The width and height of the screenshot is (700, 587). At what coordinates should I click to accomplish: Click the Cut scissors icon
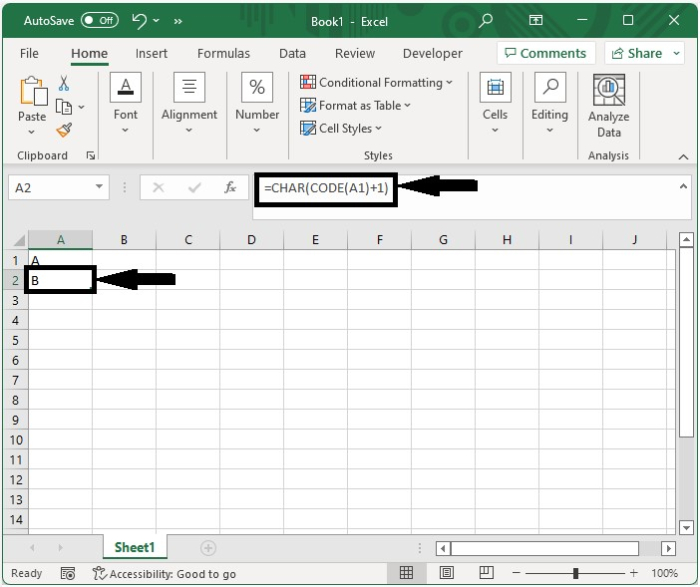[64, 83]
